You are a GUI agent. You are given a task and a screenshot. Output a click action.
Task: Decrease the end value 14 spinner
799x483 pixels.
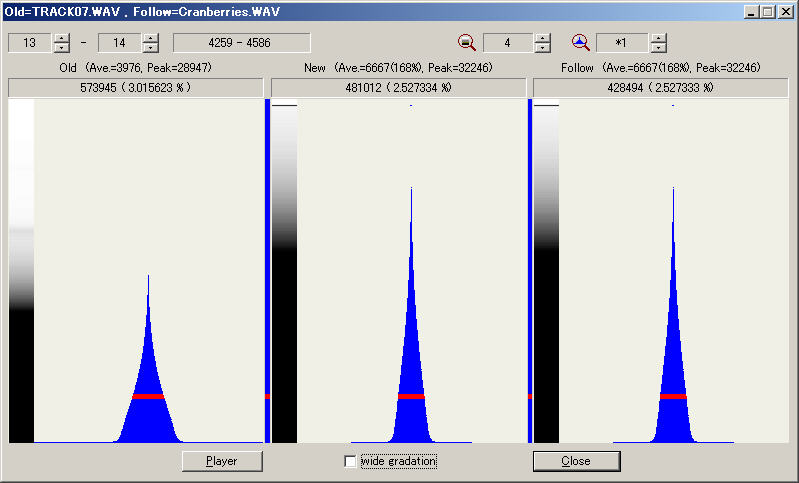pos(150,48)
